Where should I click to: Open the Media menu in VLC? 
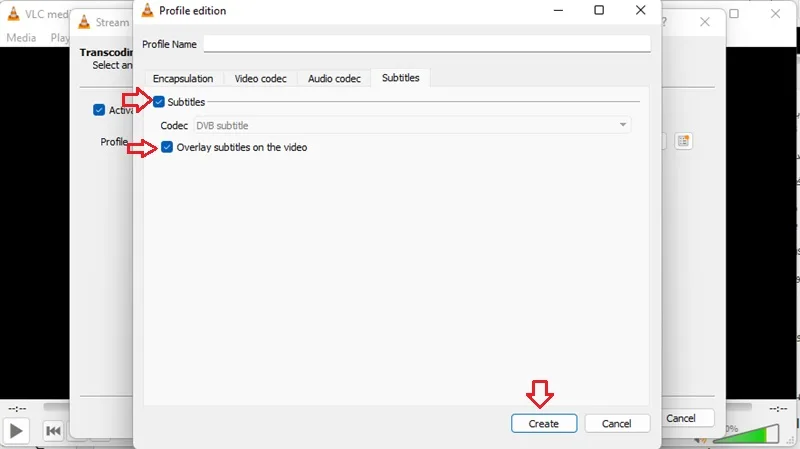(x=21, y=37)
